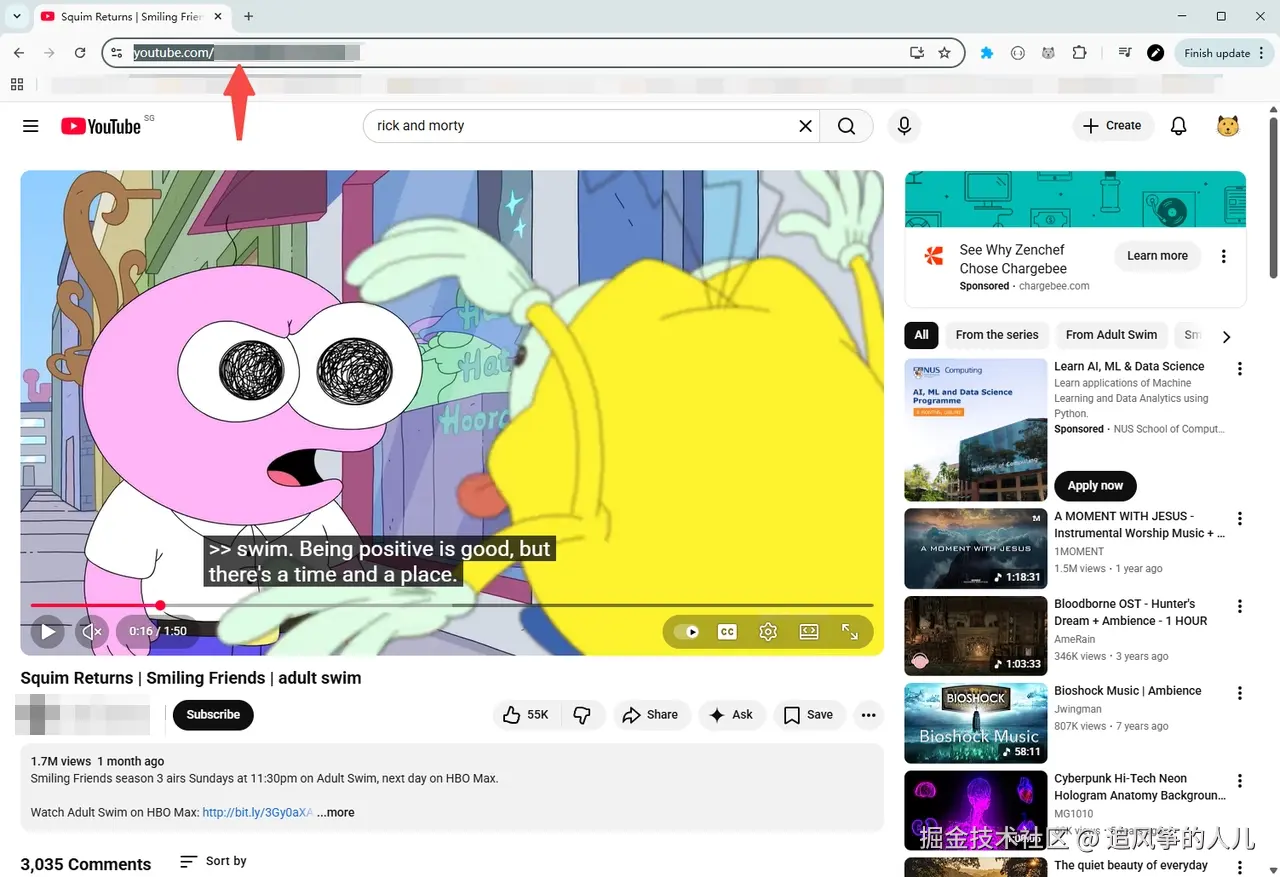The height and width of the screenshot is (877, 1280).
Task: Click Apply now on NUS ad
Action: pos(1095,486)
